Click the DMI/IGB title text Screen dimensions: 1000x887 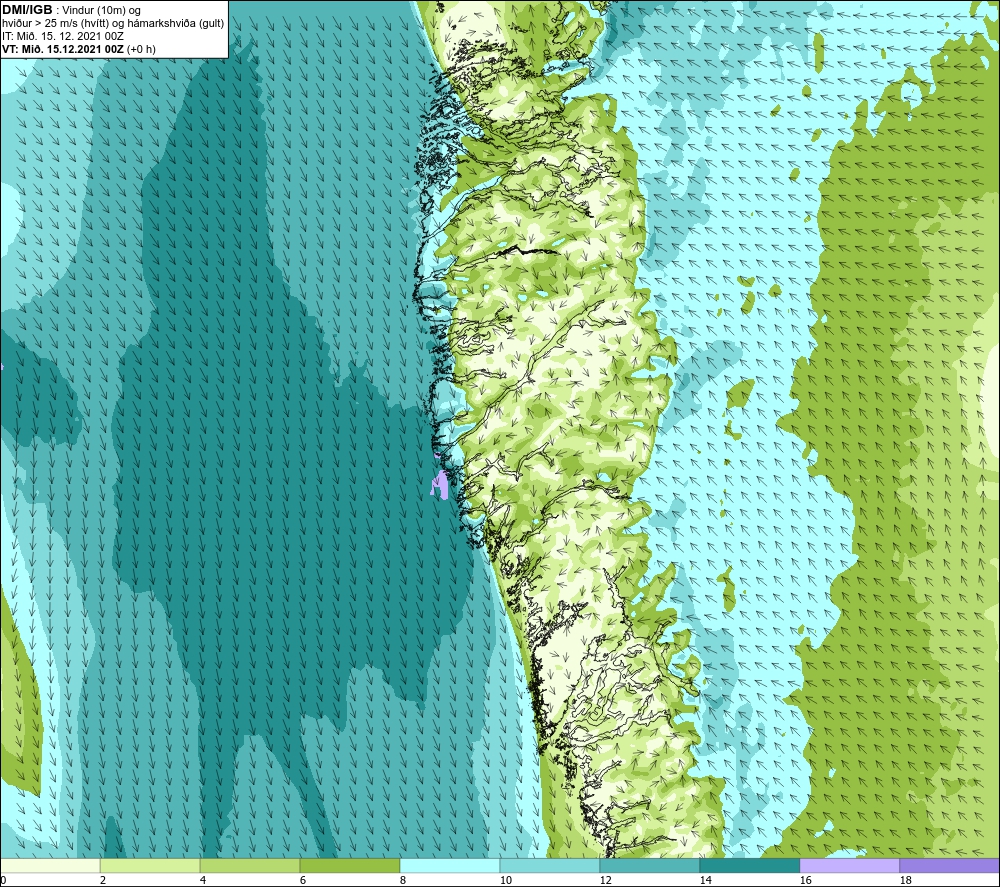coord(27,10)
